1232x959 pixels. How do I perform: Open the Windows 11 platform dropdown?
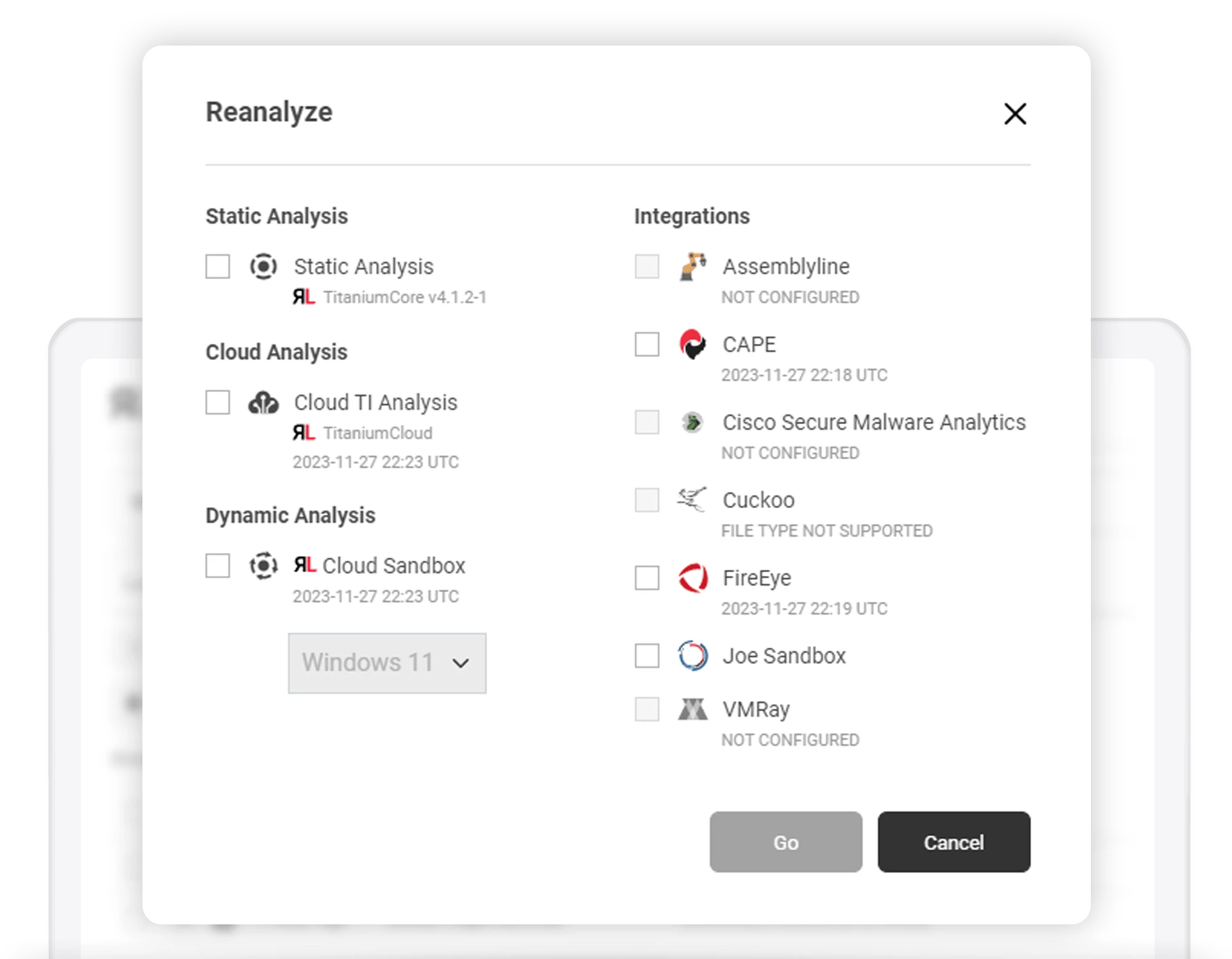pyautogui.click(x=387, y=663)
